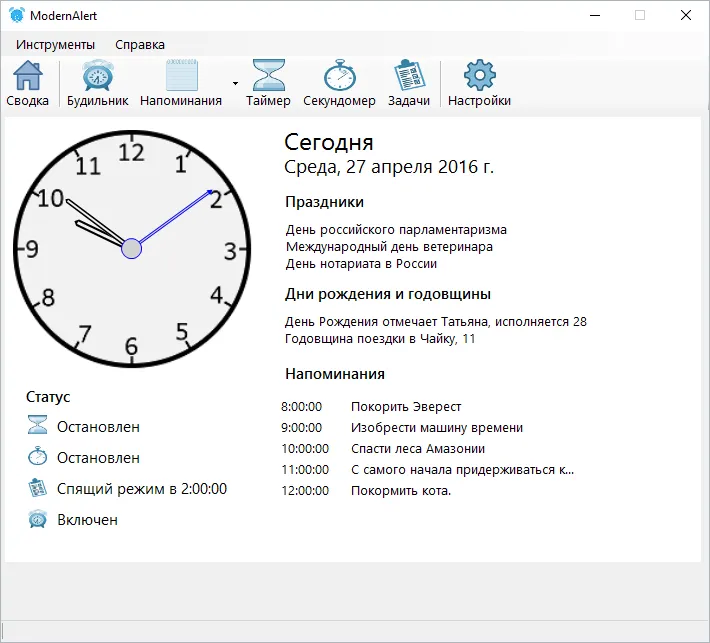Click the analog clock face
The height and width of the screenshot is (643, 710).
(131, 248)
